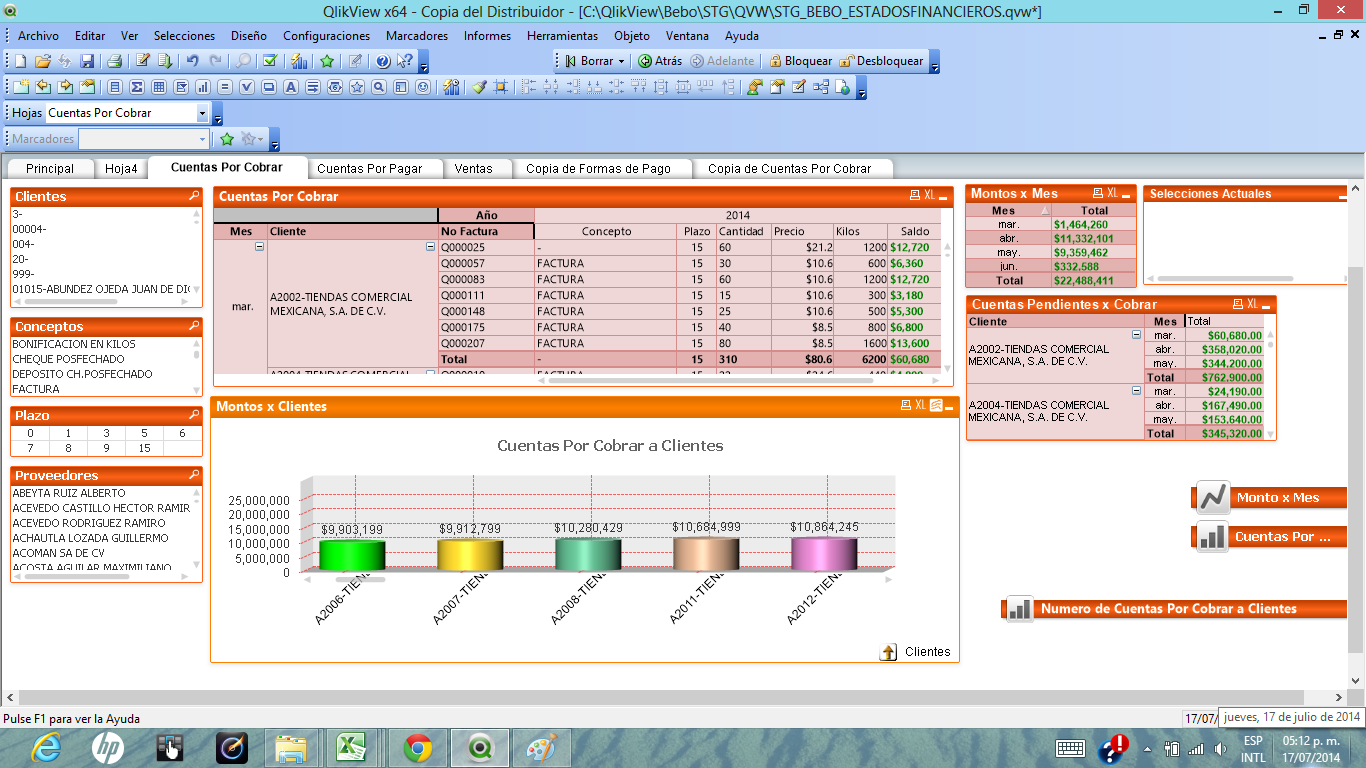Open Edit Script with the notepad-pencil icon

[x=143, y=61]
